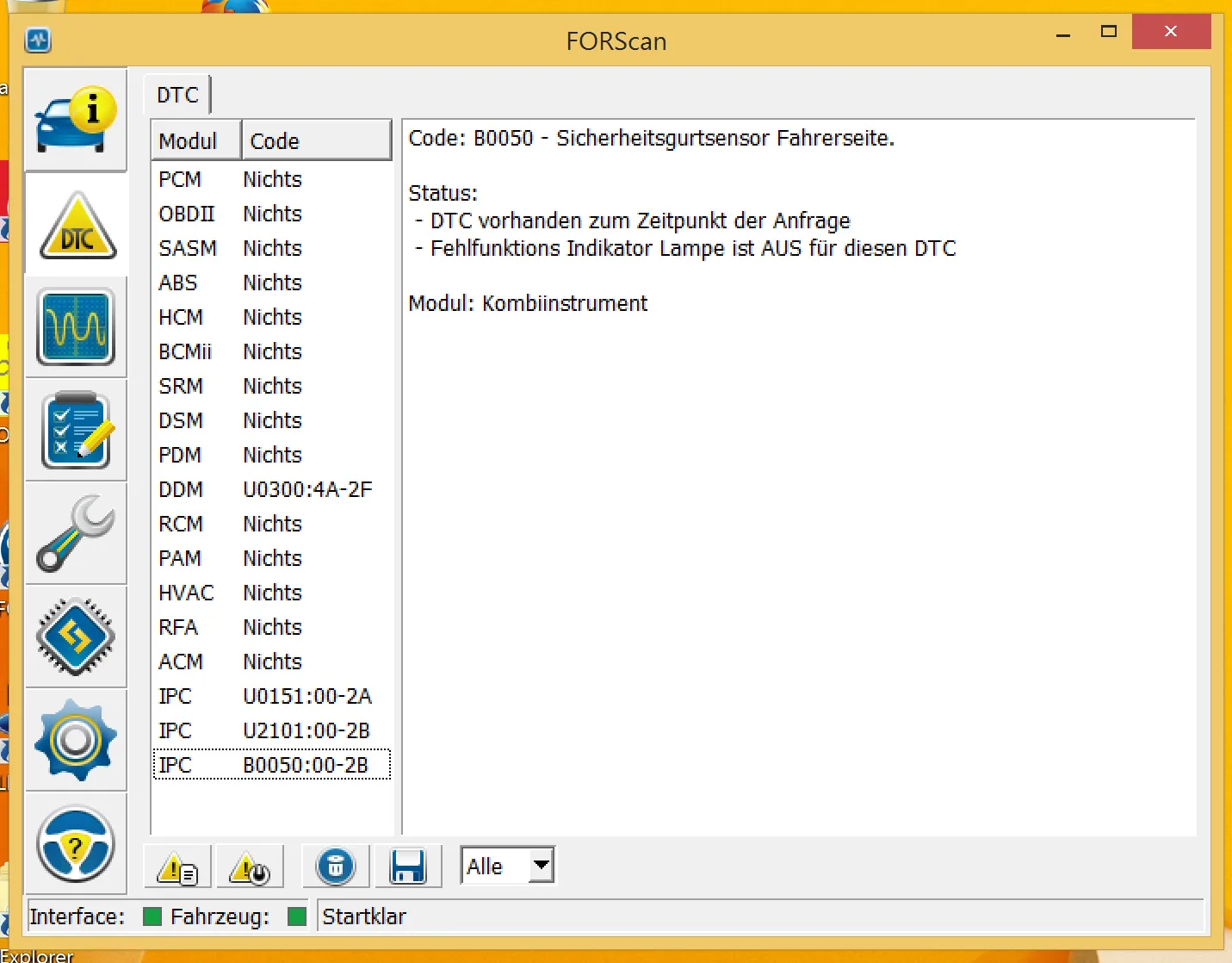The width and height of the screenshot is (1232, 963).
Task: Open the service wrench section
Action: coord(76,533)
